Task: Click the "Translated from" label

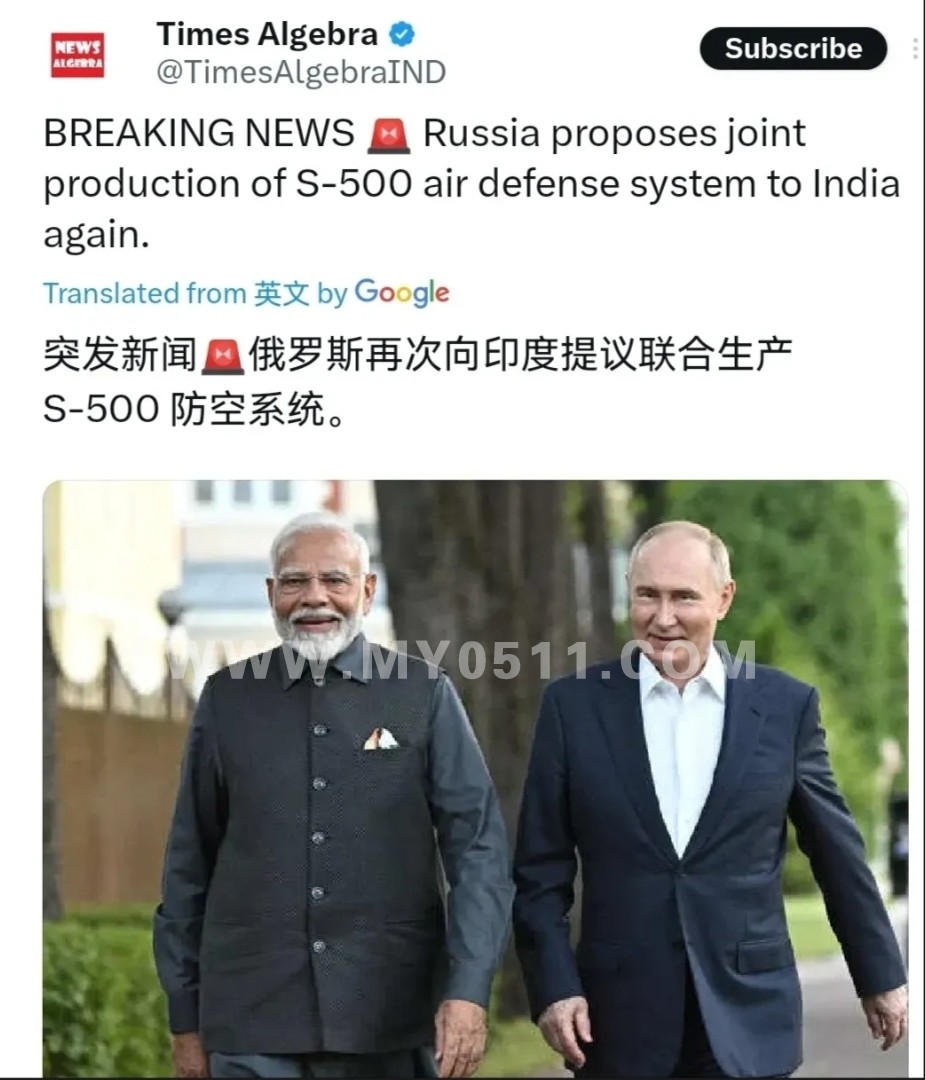Action: pos(145,293)
